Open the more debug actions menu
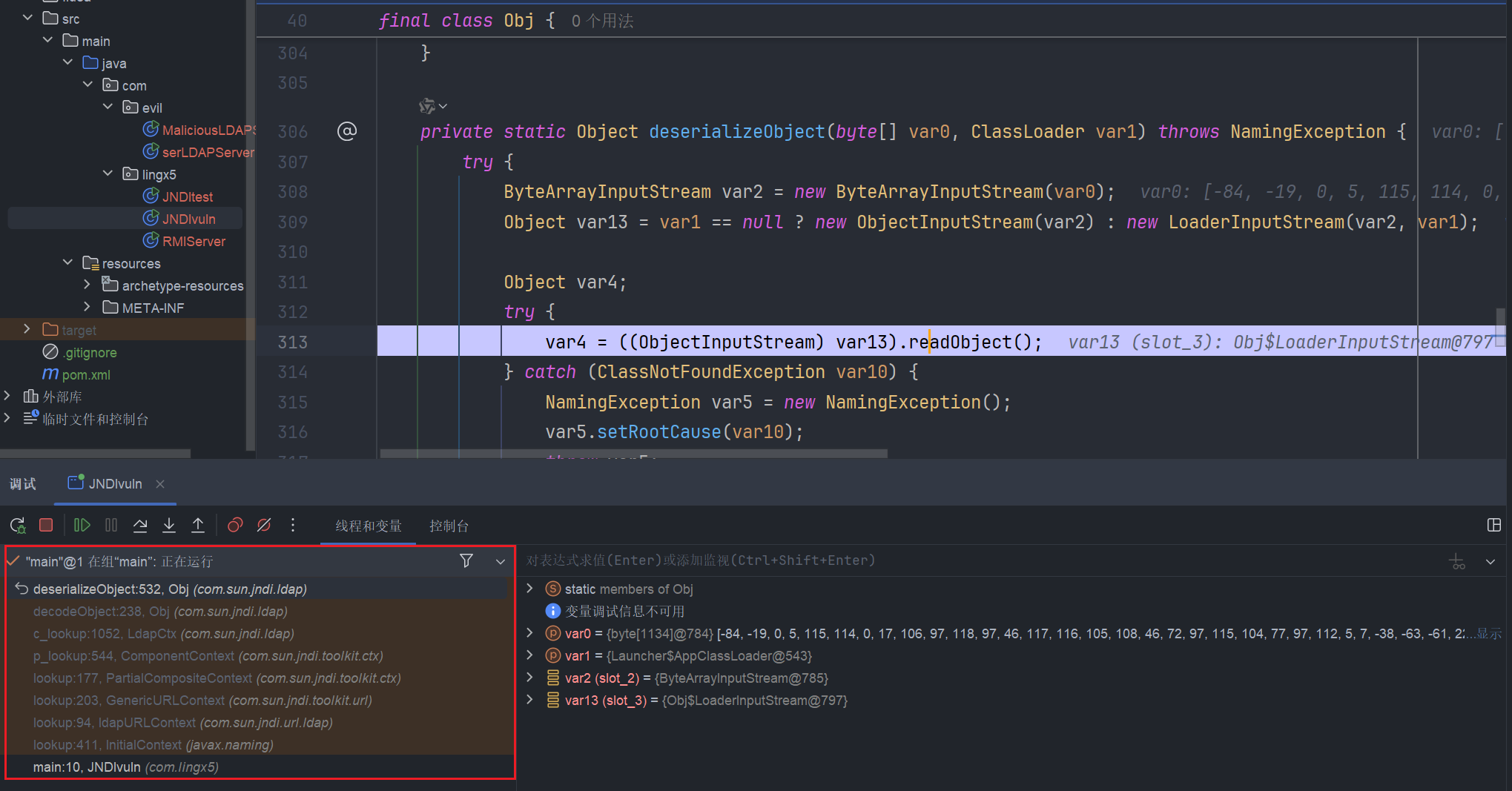Screen dimensions: 1512x791 pos(293,525)
